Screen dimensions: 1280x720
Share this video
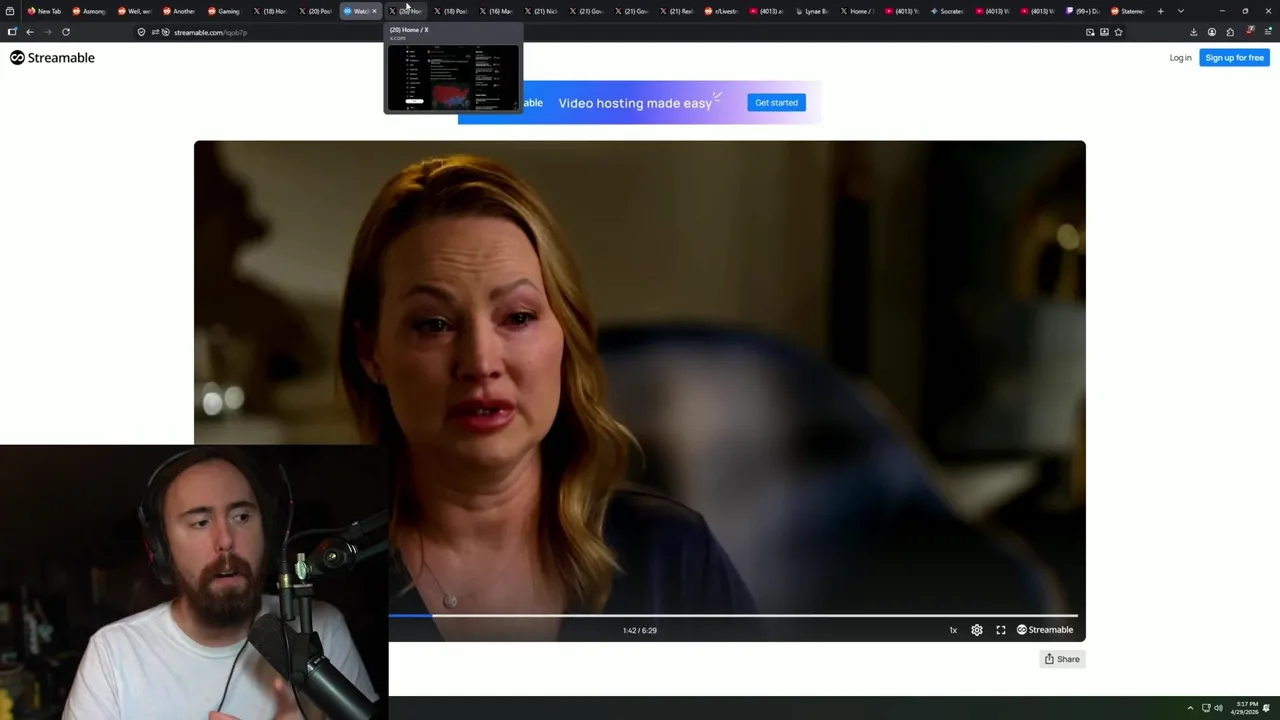1062,659
